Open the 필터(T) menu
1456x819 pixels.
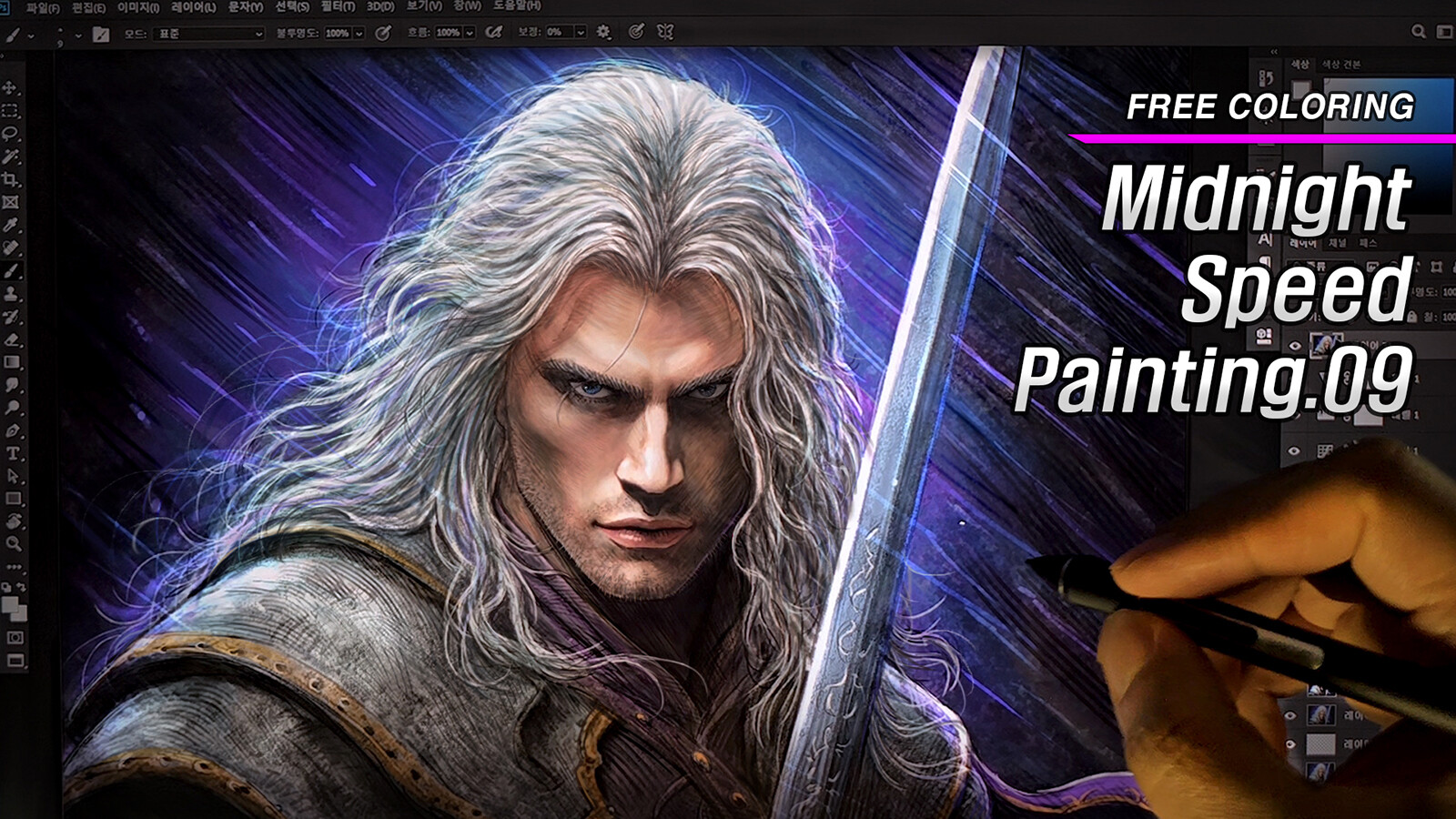coord(338,6)
